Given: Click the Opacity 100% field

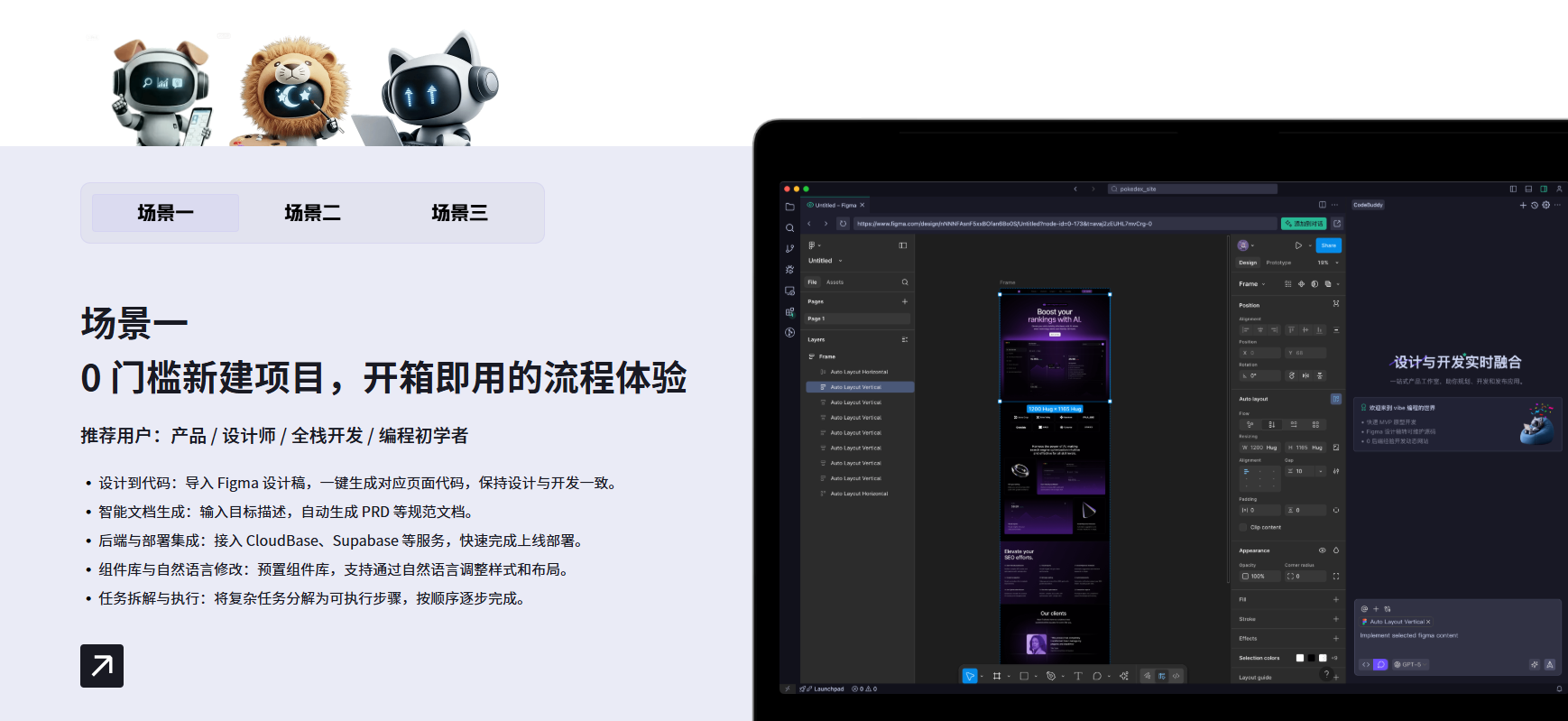Looking at the screenshot, I should tap(1259, 576).
